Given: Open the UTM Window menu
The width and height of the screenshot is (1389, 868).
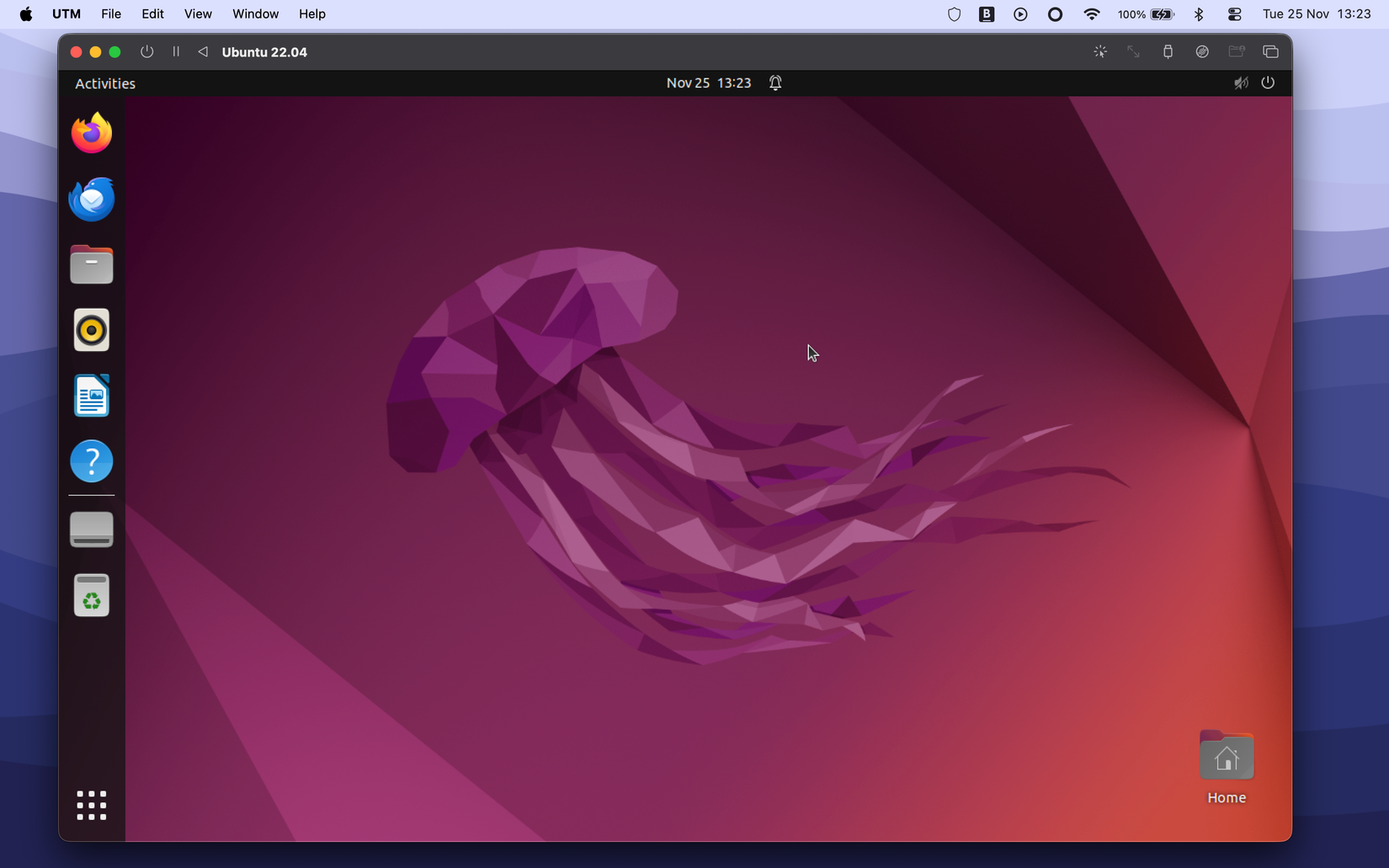Looking at the screenshot, I should pos(255,13).
